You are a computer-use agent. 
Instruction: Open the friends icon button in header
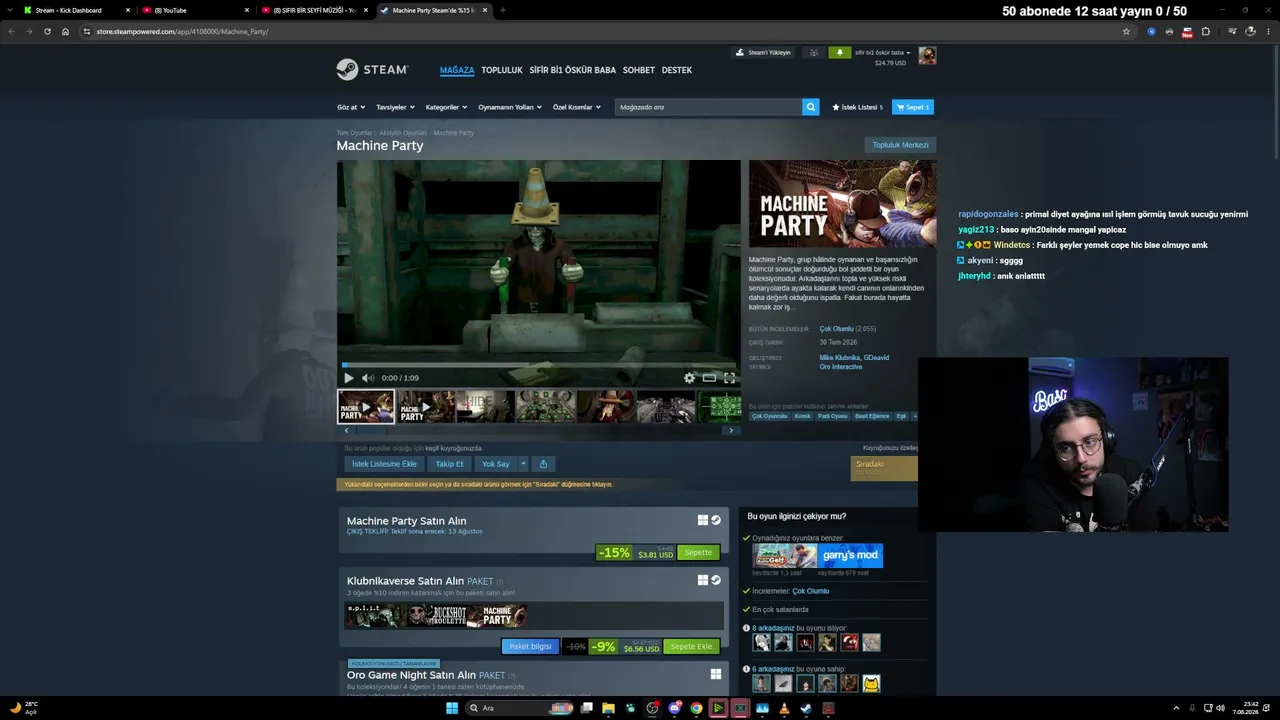814,52
